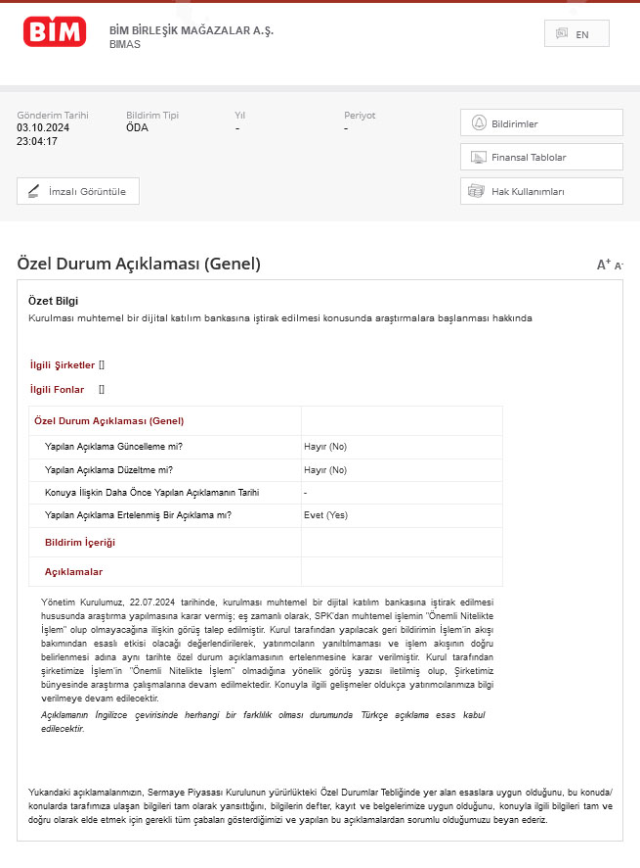The width and height of the screenshot is (640, 868).
Task: Click the speech bubble icon beside EN
Action: (561, 33)
